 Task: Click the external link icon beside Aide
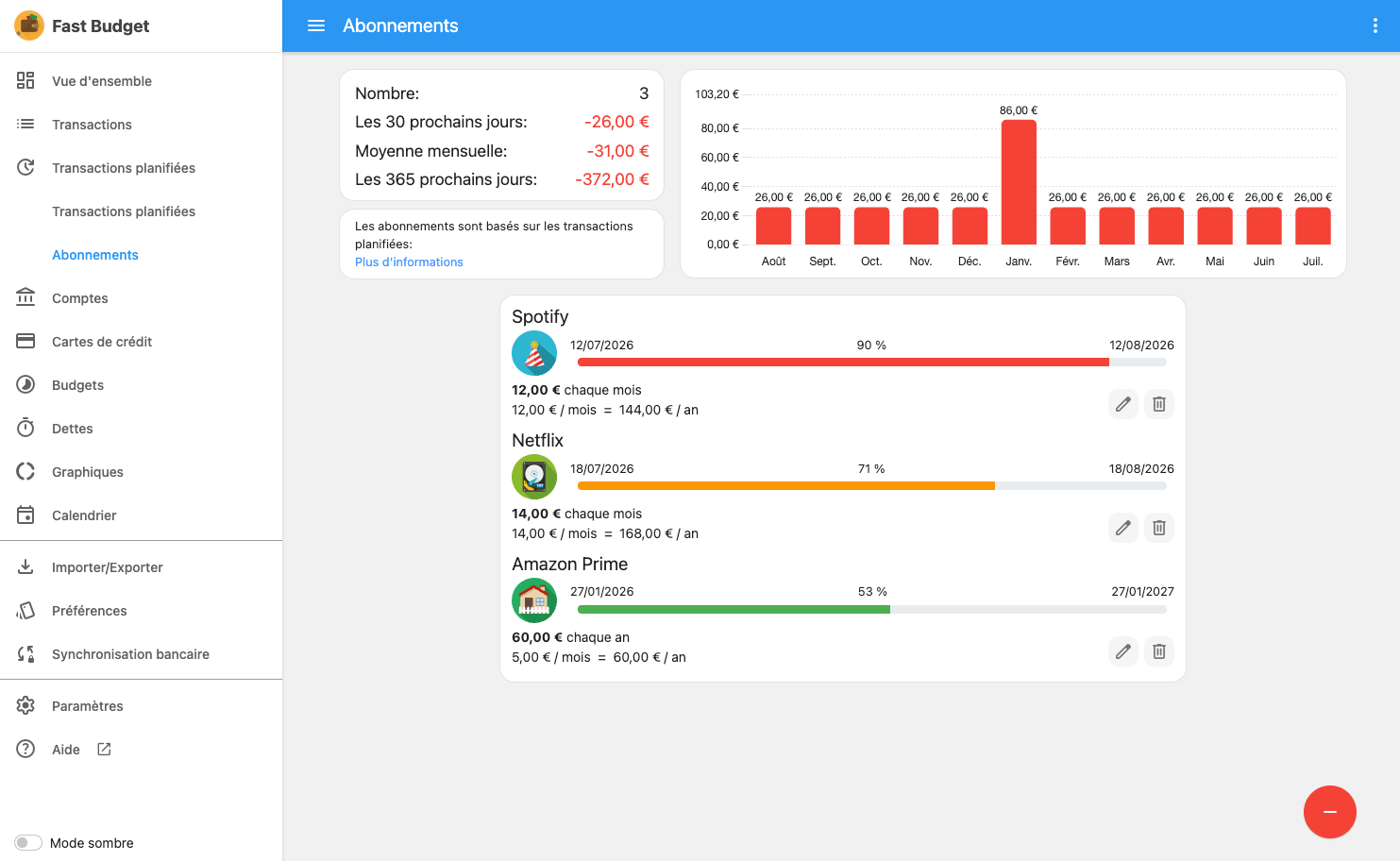(x=104, y=749)
